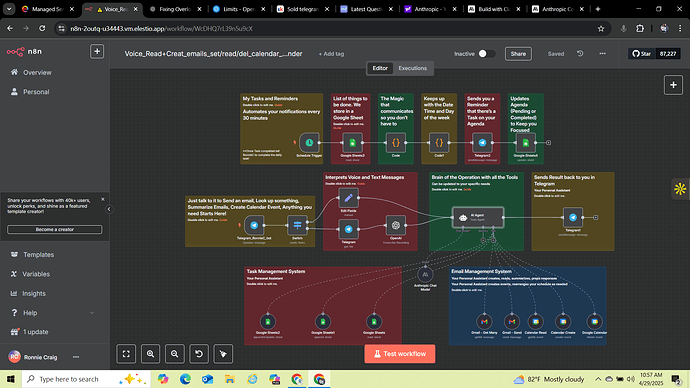Image resolution: width=690 pixels, height=388 pixels.
Task: Select the Schedule Trigger node
Action: (x=309, y=143)
